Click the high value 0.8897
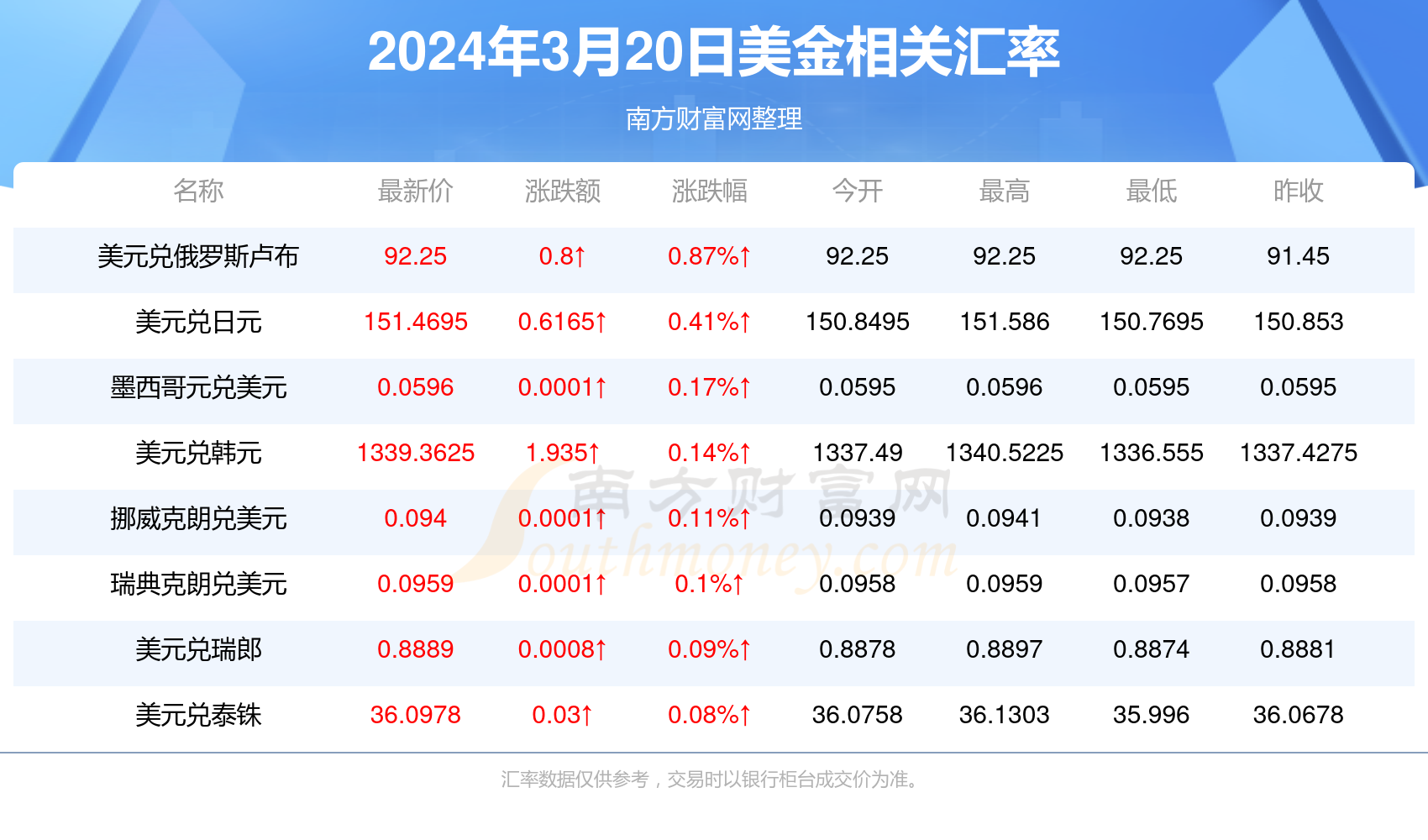The width and height of the screenshot is (1428, 840). [1004, 649]
